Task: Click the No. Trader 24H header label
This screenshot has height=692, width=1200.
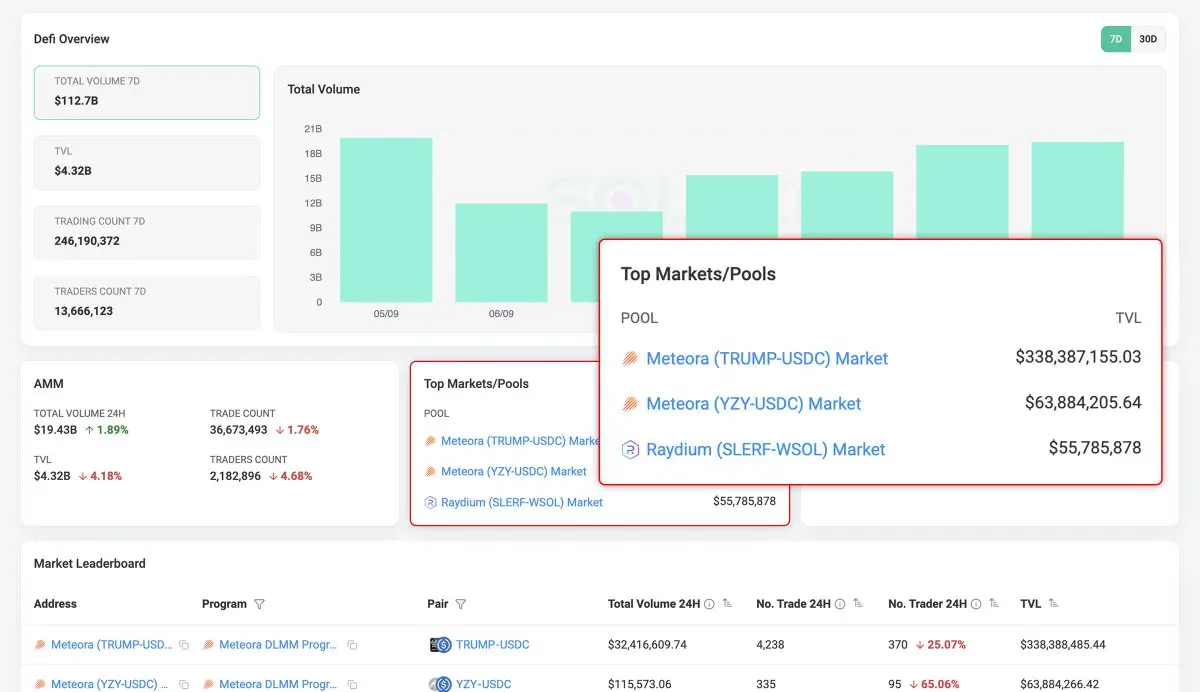Action: click(927, 604)
